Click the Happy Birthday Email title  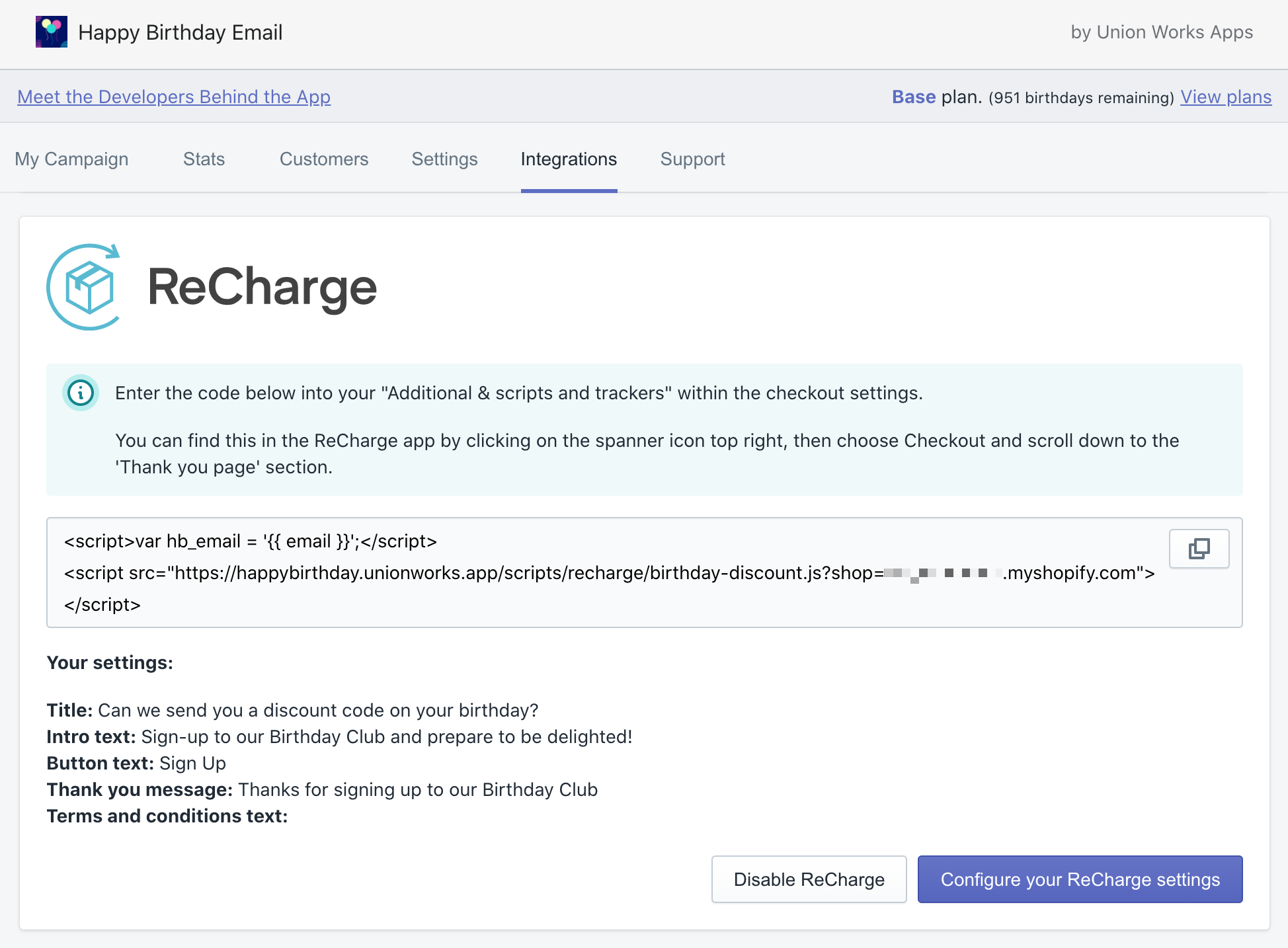click(180, 32)
